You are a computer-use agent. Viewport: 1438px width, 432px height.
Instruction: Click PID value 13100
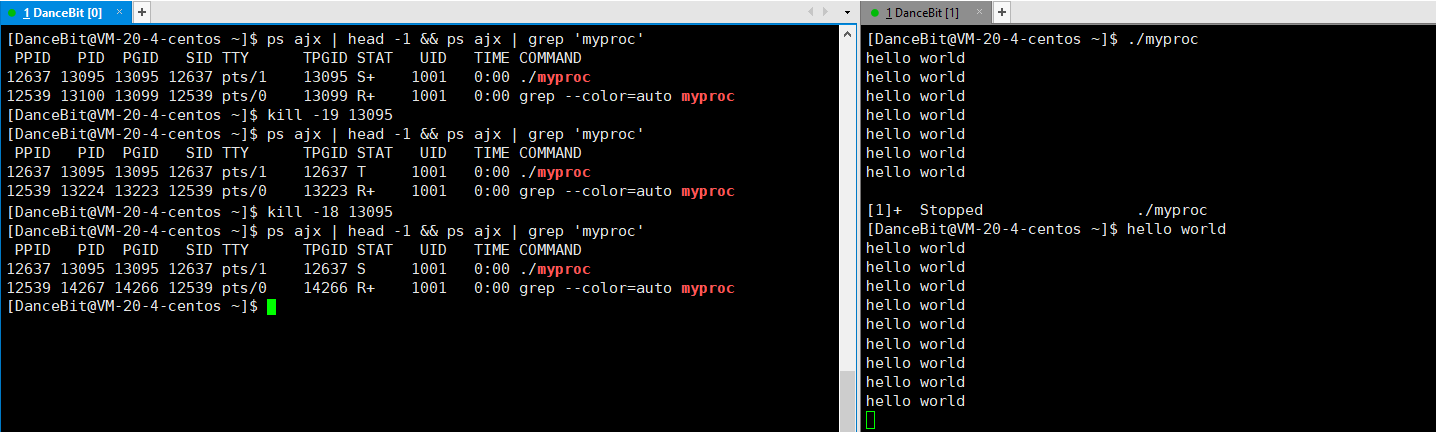(x=82, y=96)
